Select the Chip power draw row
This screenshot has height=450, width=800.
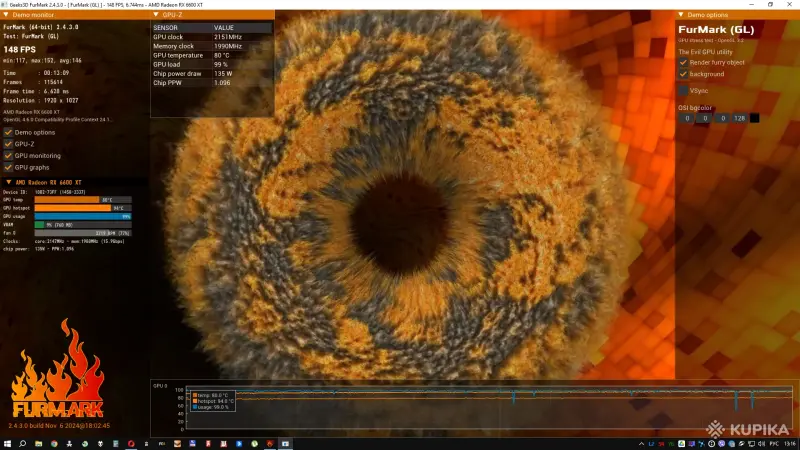212,73
